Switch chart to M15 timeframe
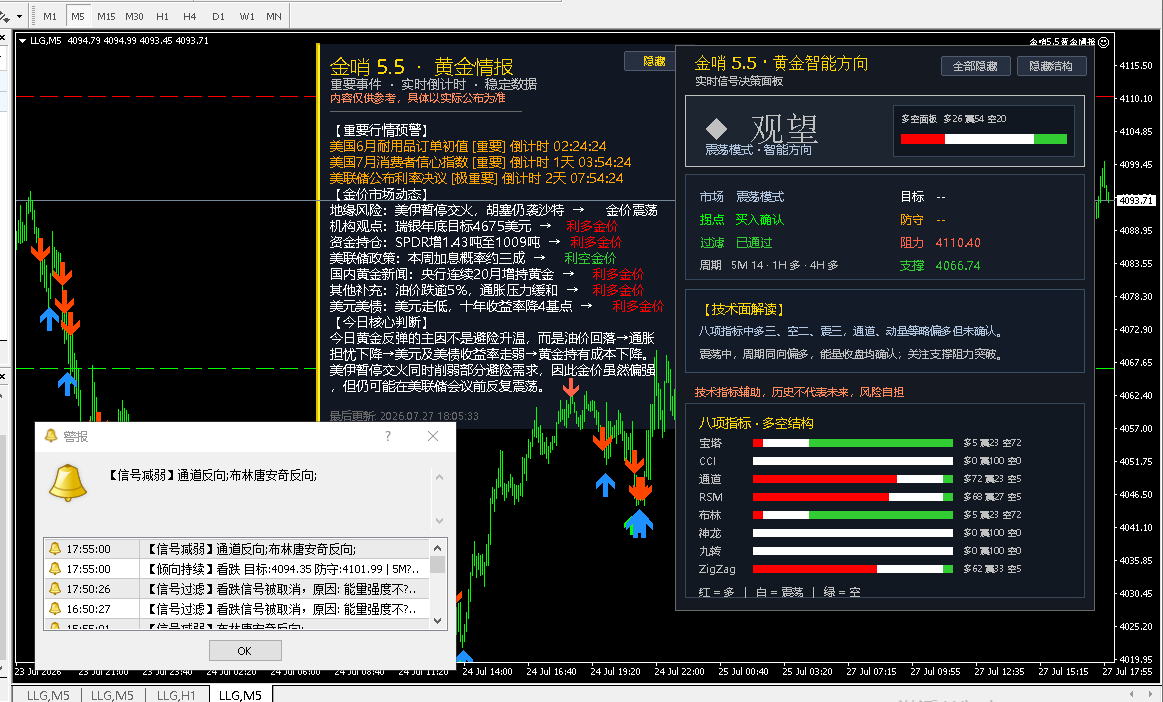 pyautogui.click(x=106, y=16)
